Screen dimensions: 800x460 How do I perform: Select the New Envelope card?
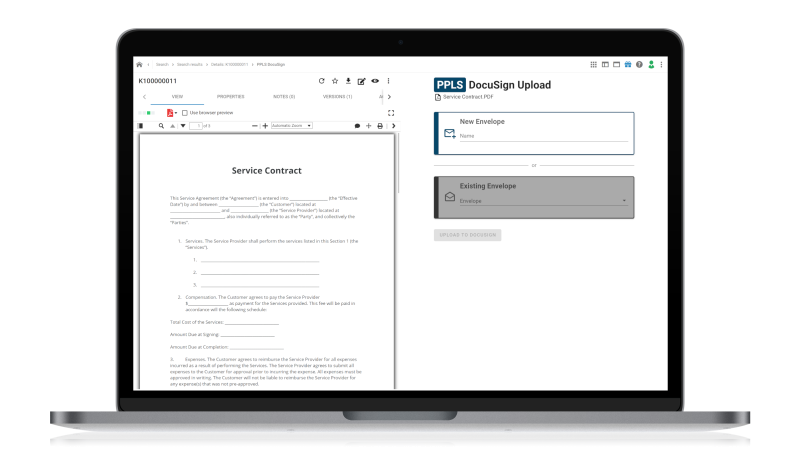pyautogui.click(x=534, y=134)
